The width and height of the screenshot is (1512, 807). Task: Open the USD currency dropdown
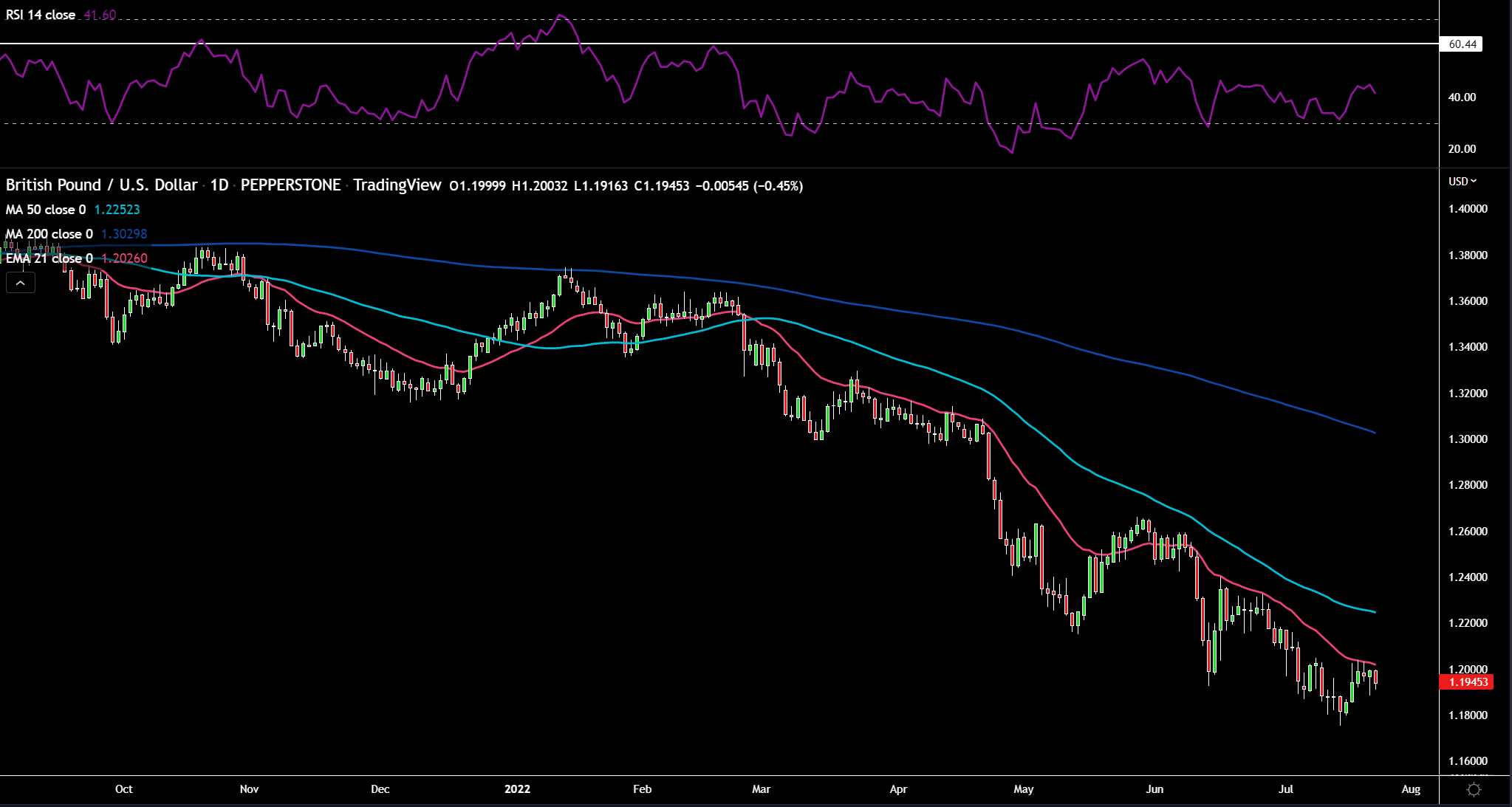coord(1462,182)
